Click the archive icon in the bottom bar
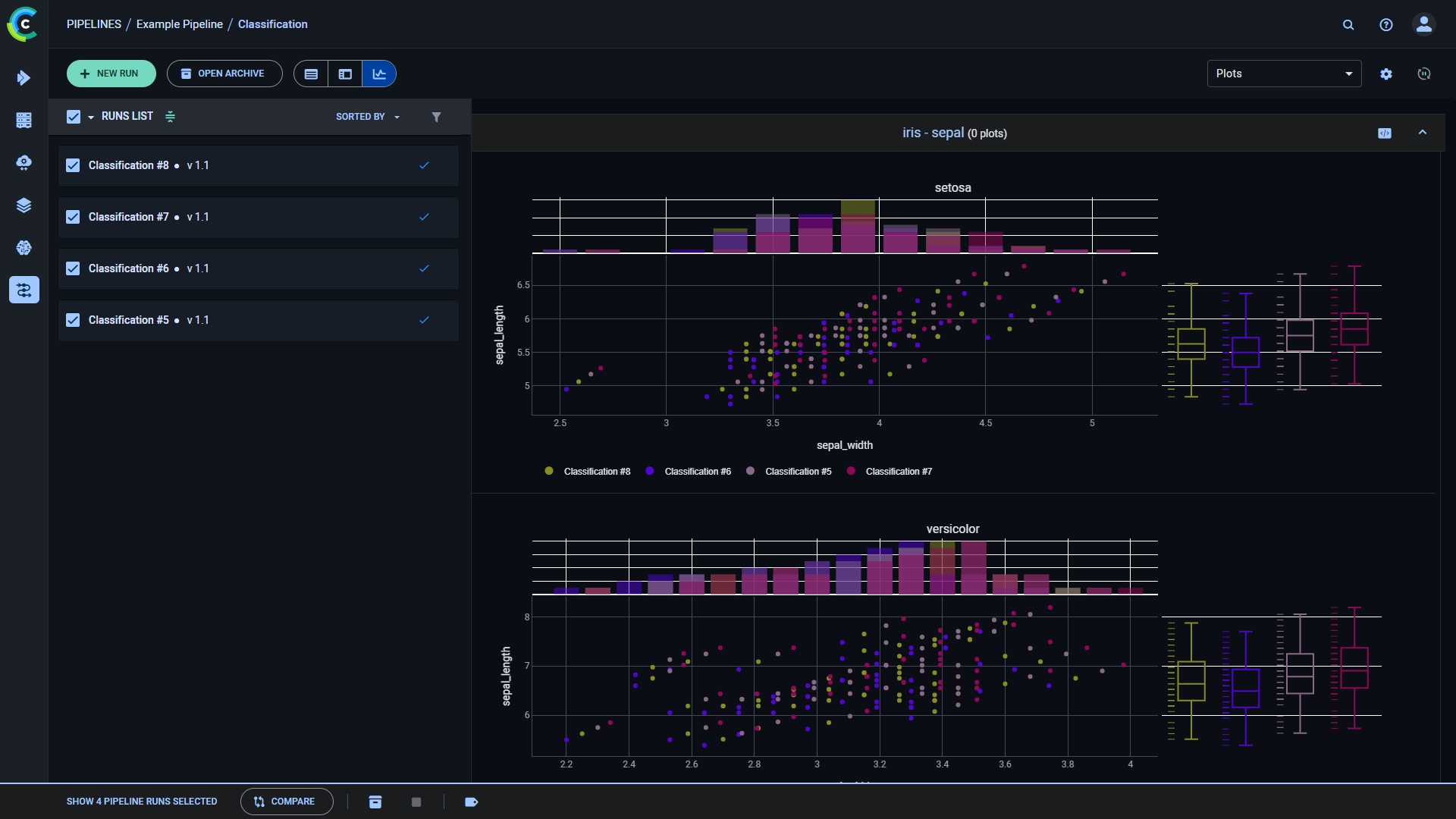Viewport: 1456px width, 819px height. (x=375, y=802)
